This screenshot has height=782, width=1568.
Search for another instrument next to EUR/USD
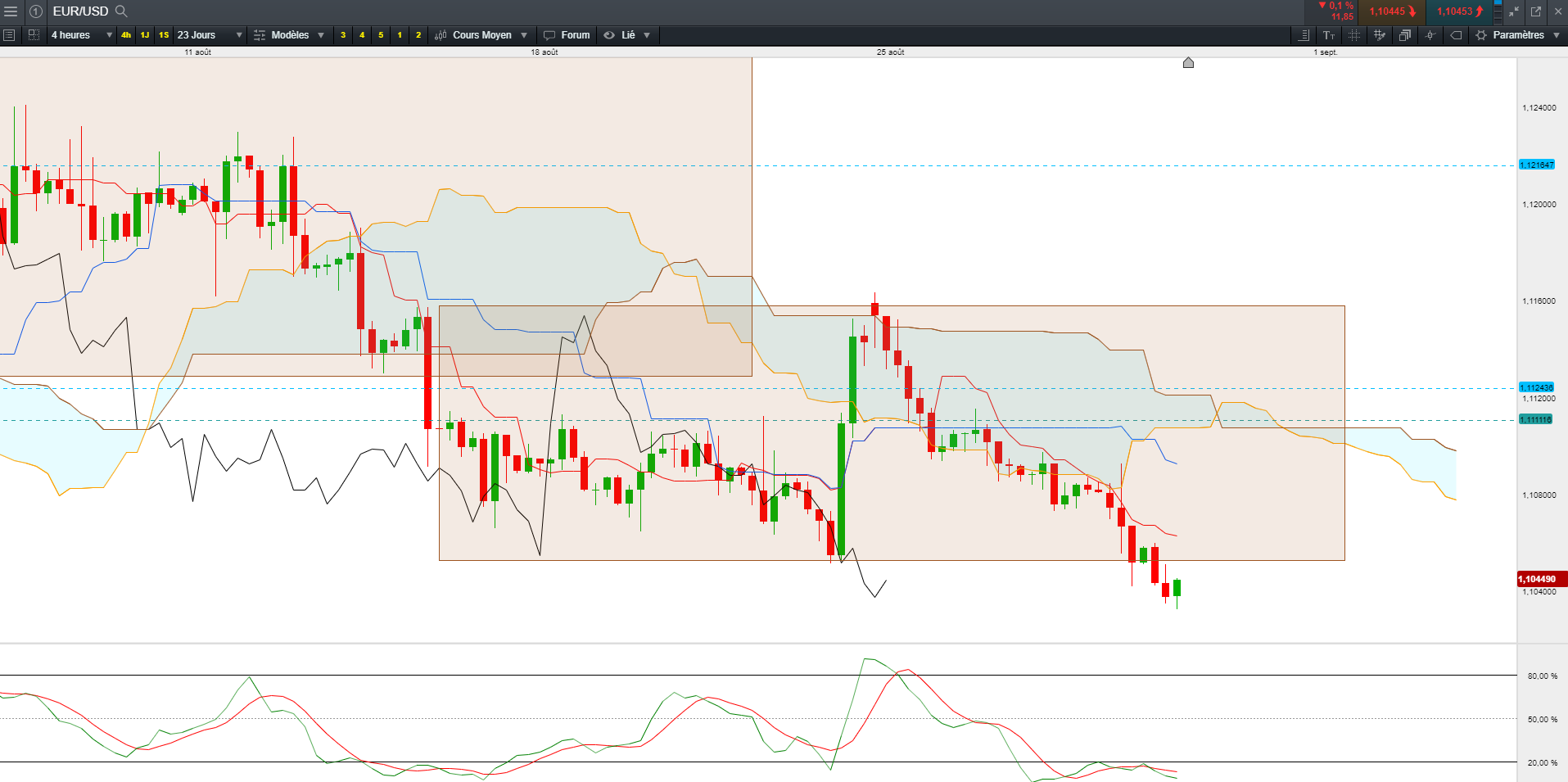pyautogui.click(x=121, y=11)
